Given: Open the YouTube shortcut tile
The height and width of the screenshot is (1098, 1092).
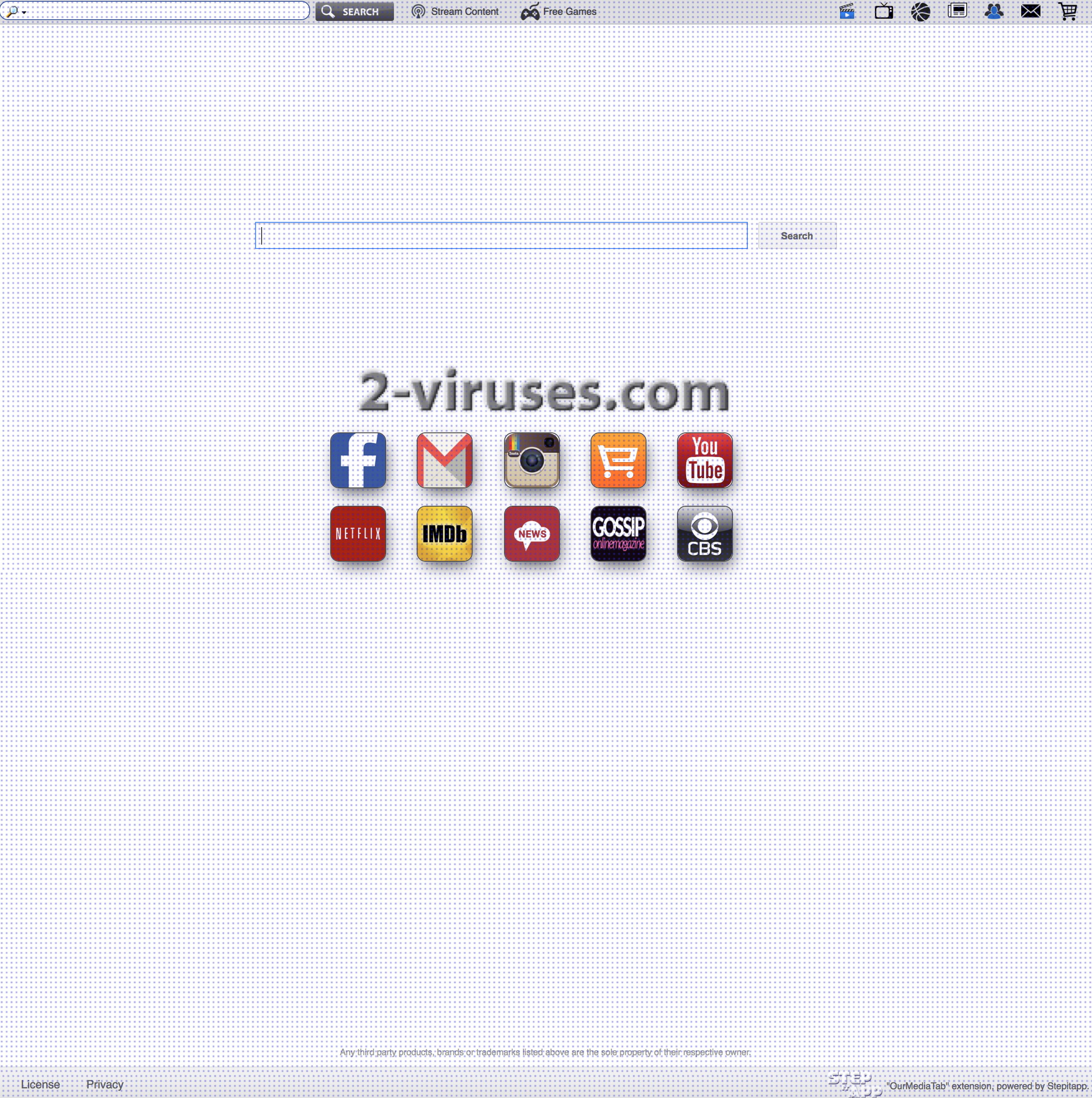Looking at the screenshot, I should (x=704, y=460).
